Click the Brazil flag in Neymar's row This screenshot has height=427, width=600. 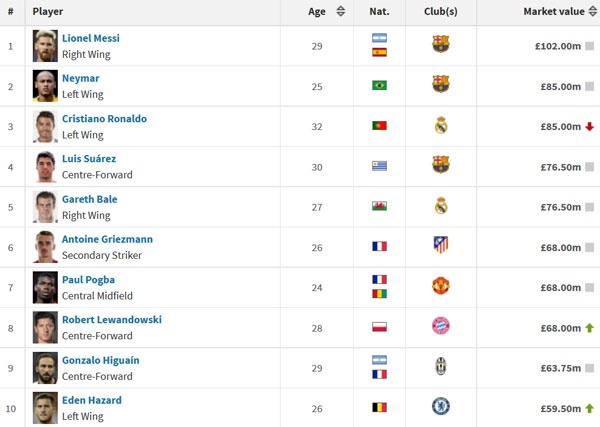[x=379, y=85]
